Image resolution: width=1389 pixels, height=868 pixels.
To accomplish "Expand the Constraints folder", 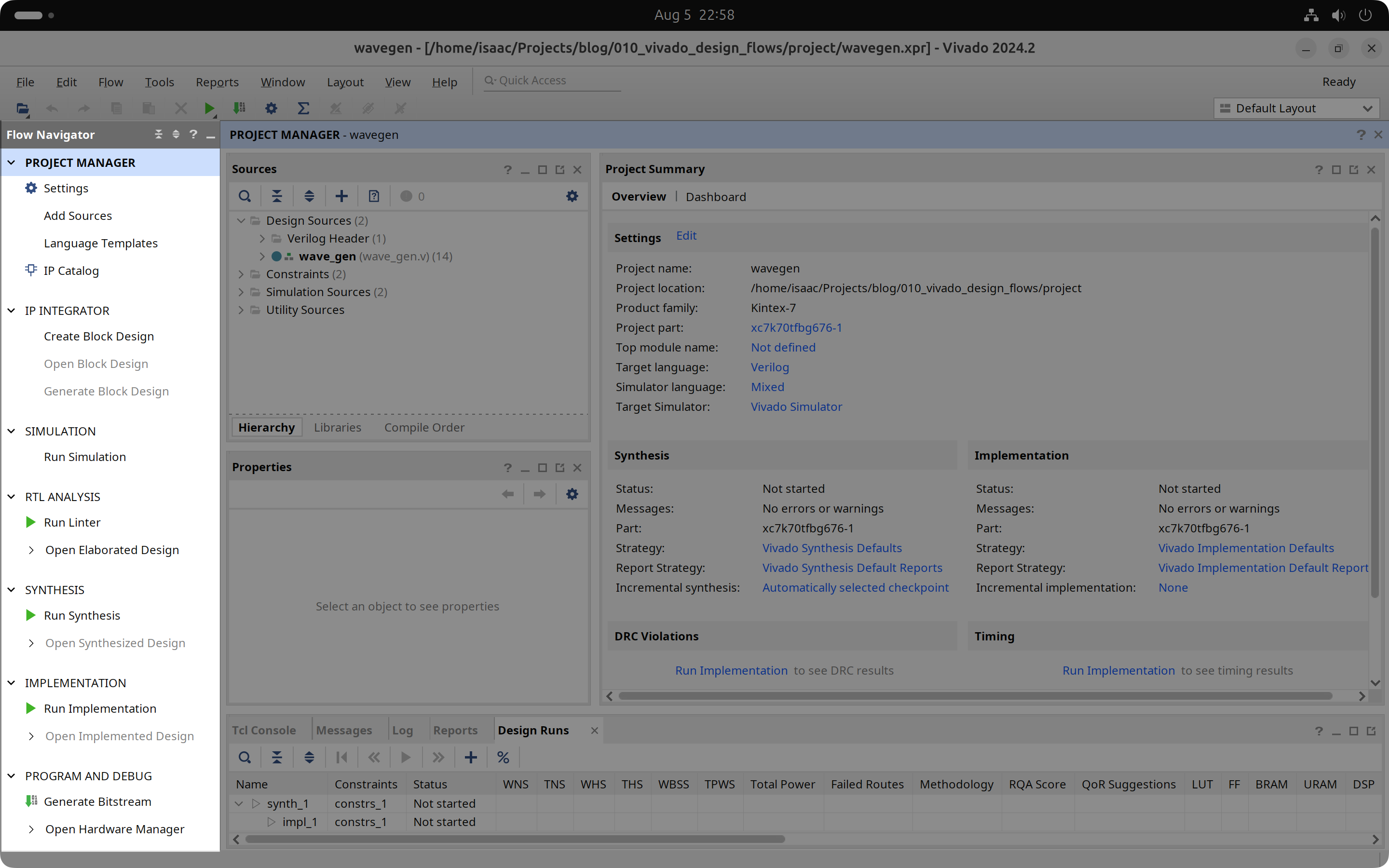I will [x=241, y=274].
